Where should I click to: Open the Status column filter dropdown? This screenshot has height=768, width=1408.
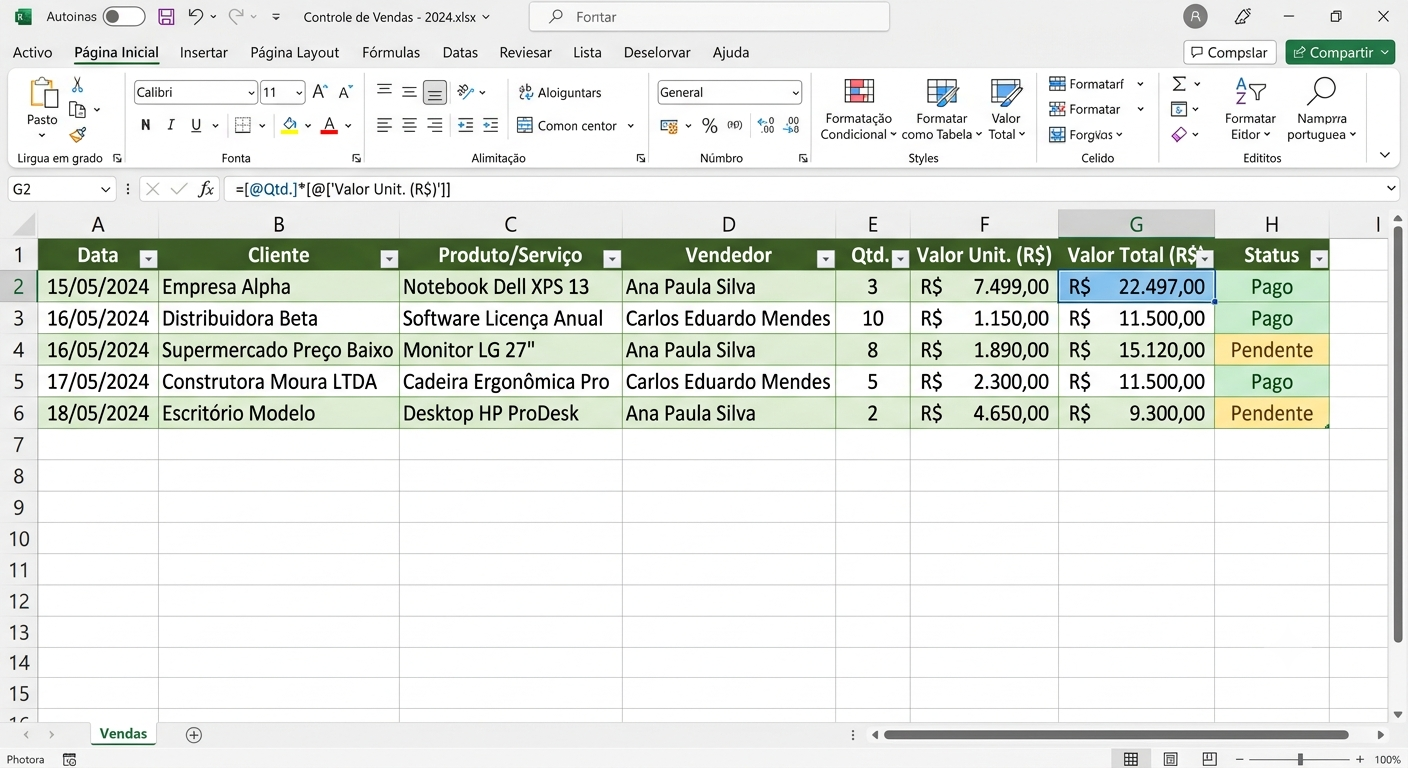(x=1318, y=259)
